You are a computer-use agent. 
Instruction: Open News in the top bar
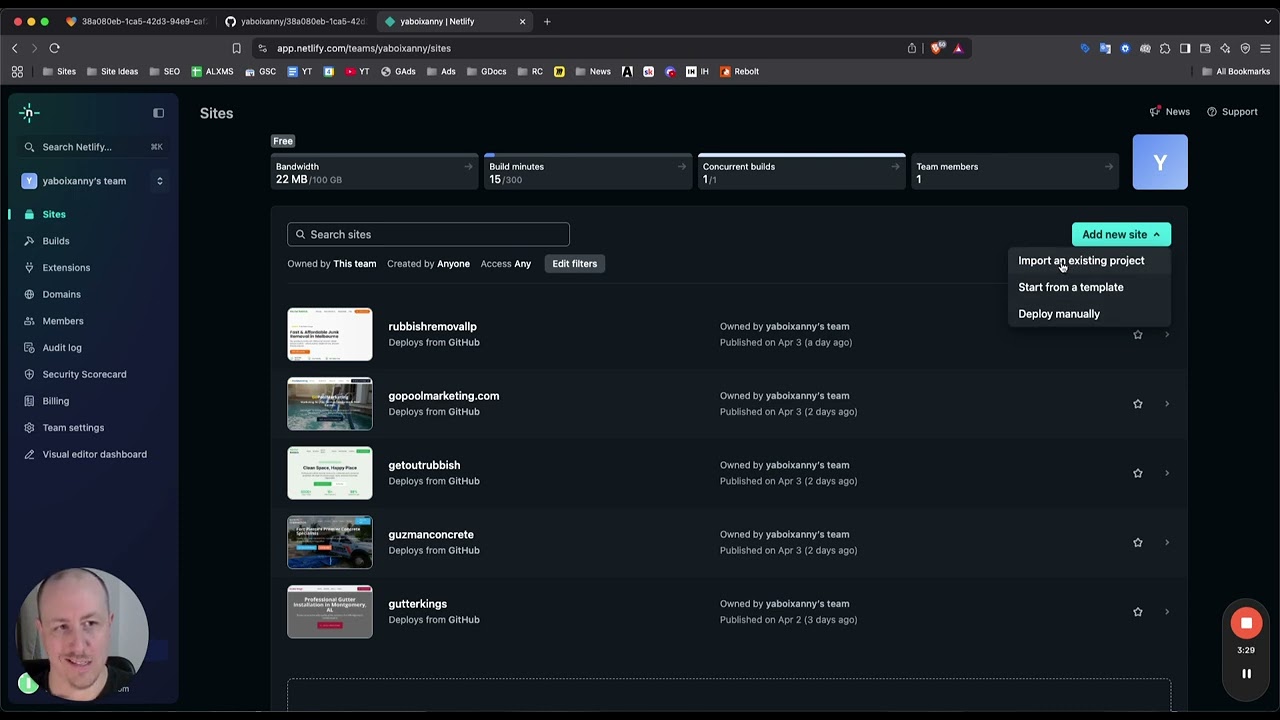[1170, 112]
